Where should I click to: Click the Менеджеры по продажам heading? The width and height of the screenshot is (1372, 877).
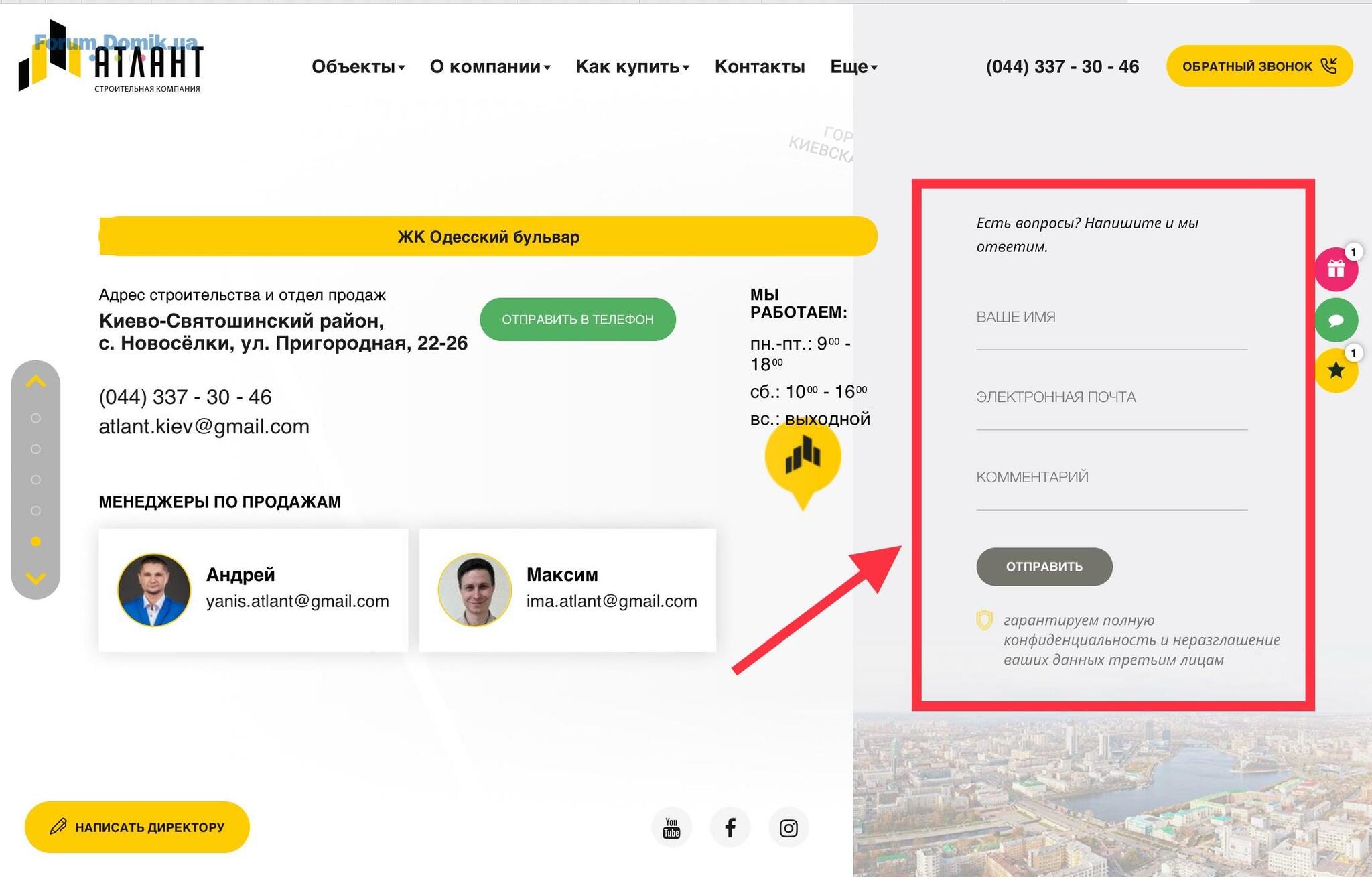pyautogui.click(x=220, y=502)
